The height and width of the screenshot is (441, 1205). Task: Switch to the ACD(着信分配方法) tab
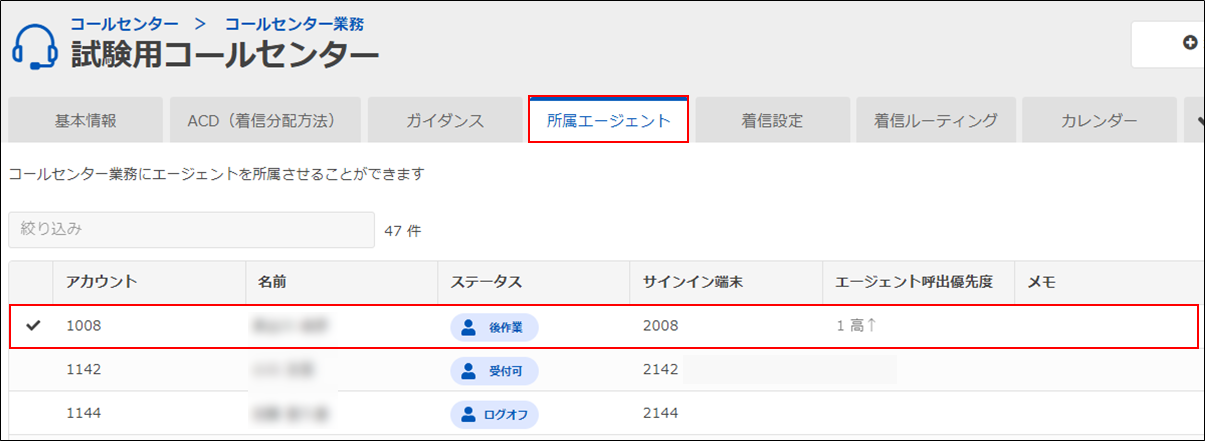pos(260,121)
